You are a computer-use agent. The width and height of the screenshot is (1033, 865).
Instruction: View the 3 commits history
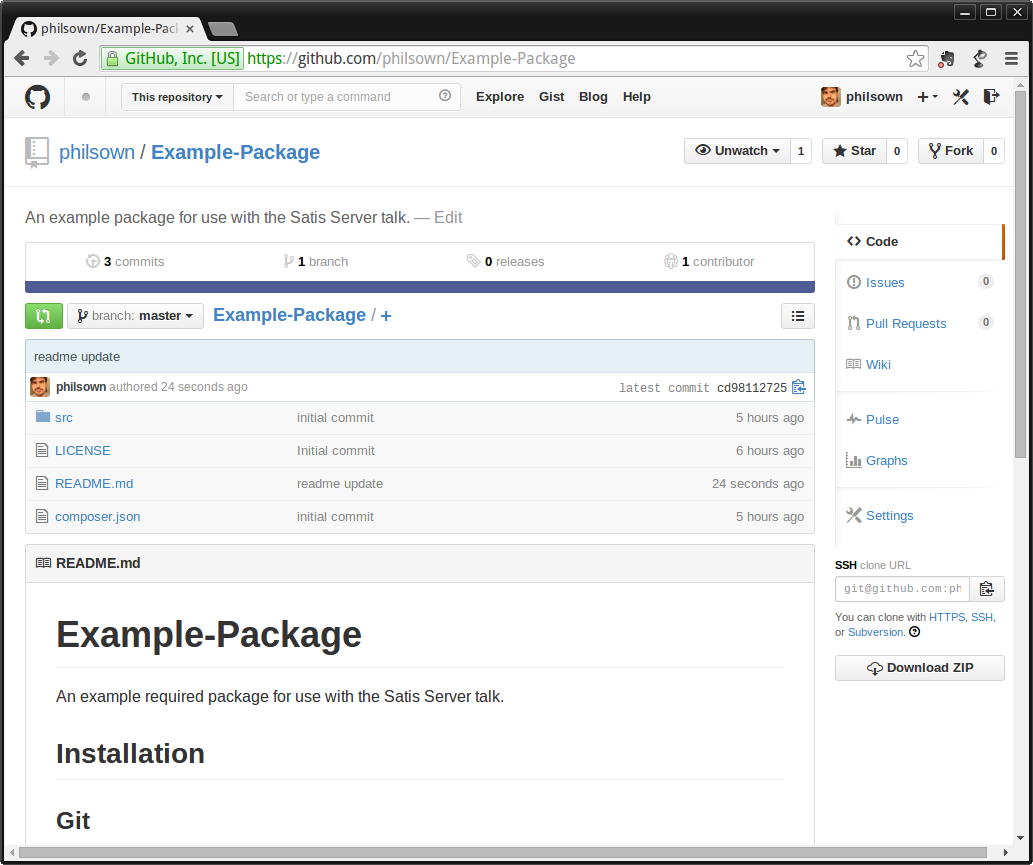click(125, 262)
